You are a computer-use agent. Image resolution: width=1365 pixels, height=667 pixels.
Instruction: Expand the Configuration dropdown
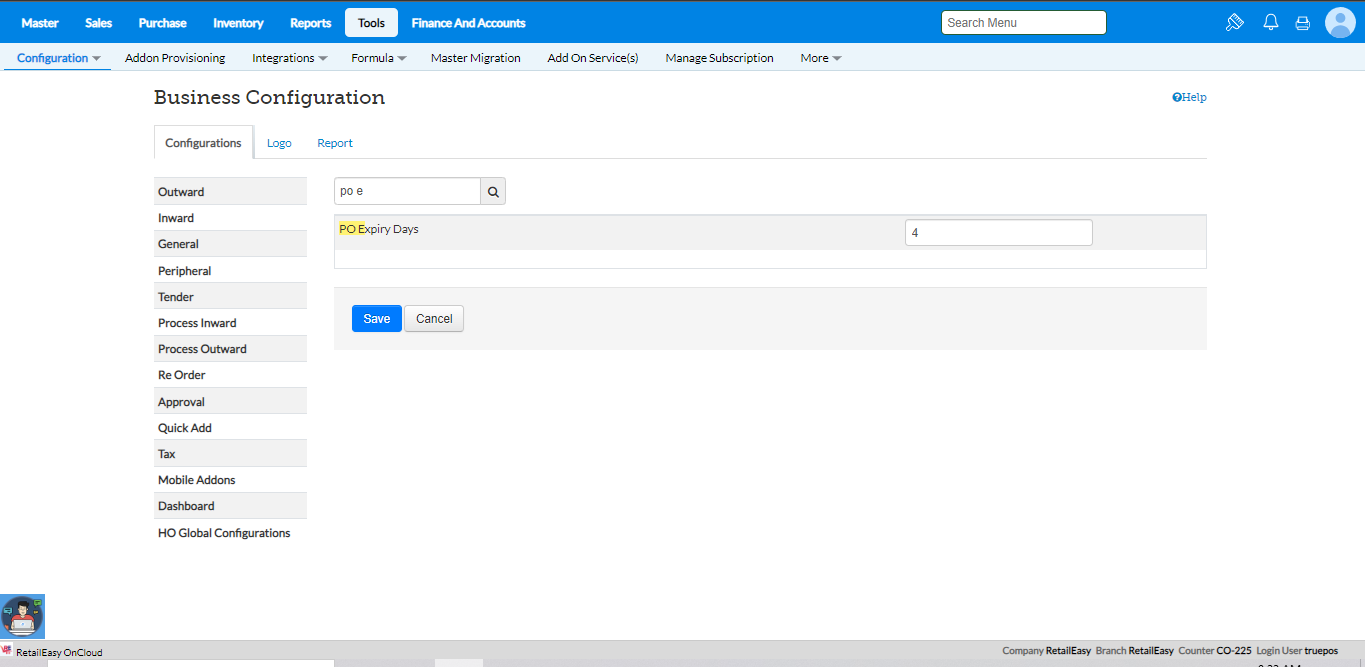59,58
